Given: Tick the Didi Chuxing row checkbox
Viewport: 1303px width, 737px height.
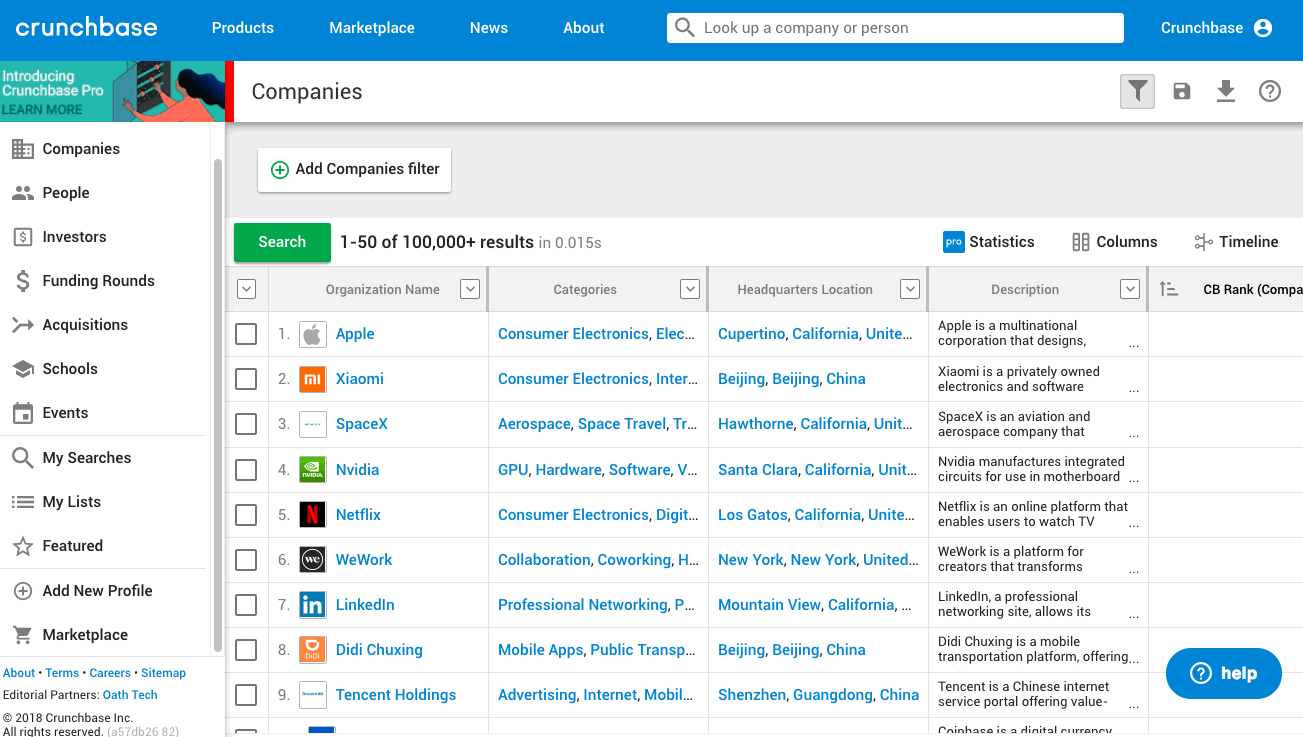Looking at the screenshot, I should [246, 650].
